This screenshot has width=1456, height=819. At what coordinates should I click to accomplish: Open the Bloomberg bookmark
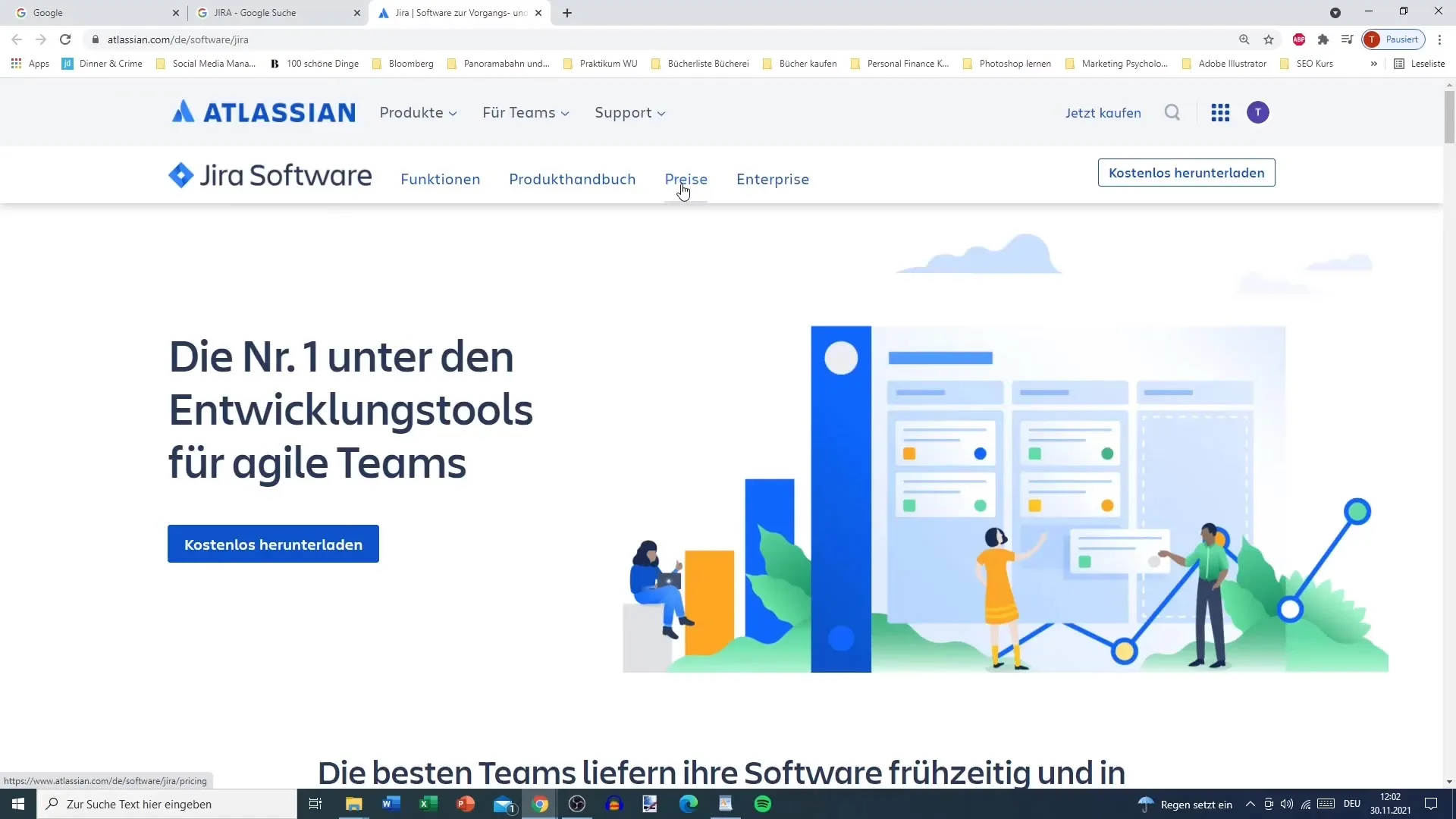403,64
